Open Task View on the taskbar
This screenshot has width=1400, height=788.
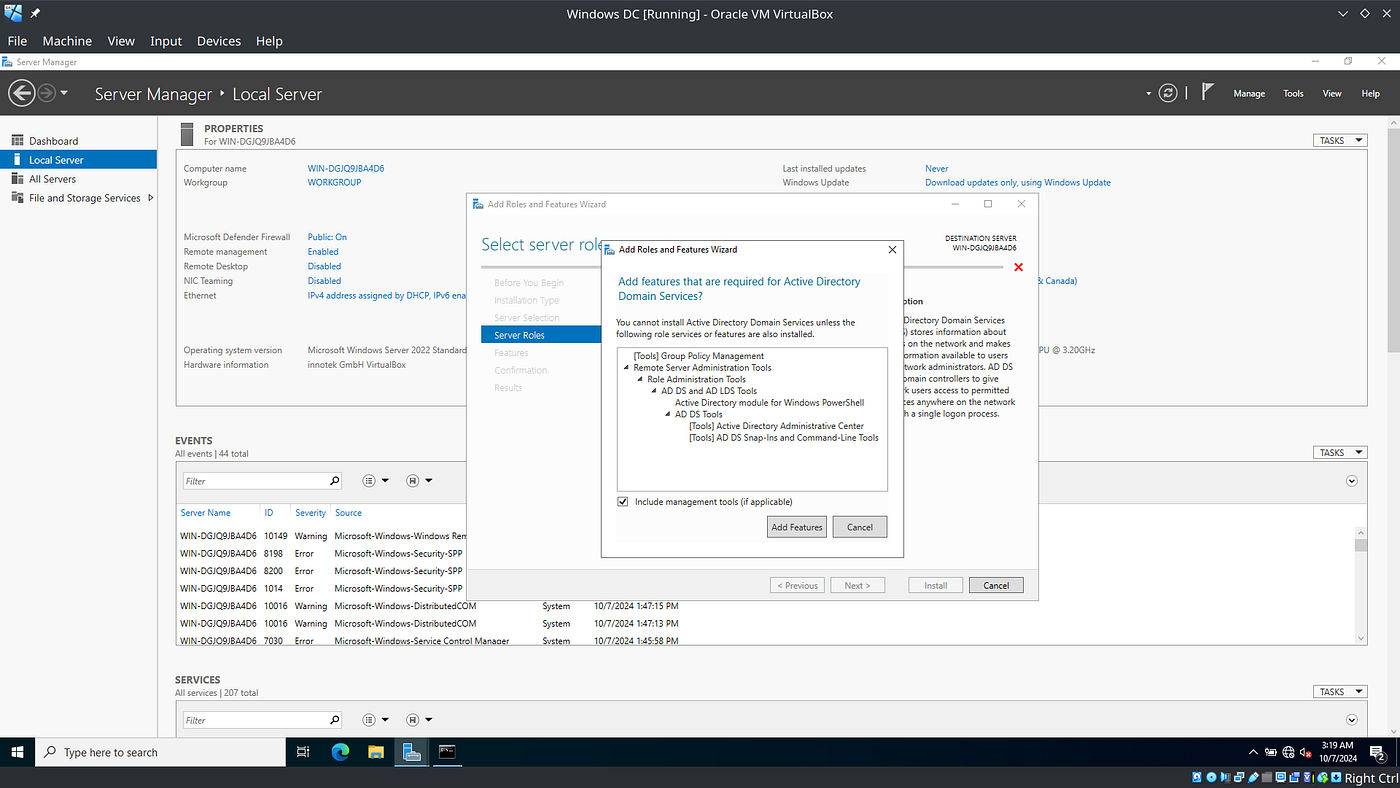tap(303, 752)
